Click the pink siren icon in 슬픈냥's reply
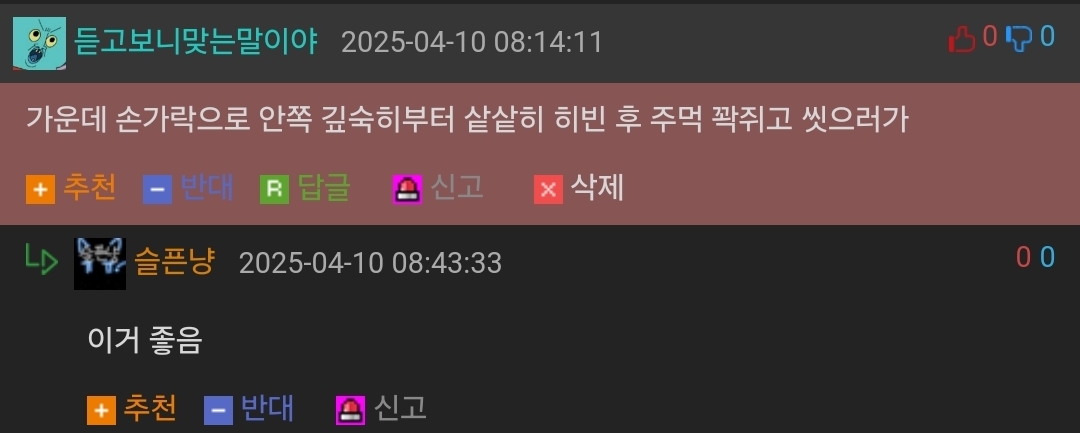This screenshot has width=1080, height=433. (350, 411)
